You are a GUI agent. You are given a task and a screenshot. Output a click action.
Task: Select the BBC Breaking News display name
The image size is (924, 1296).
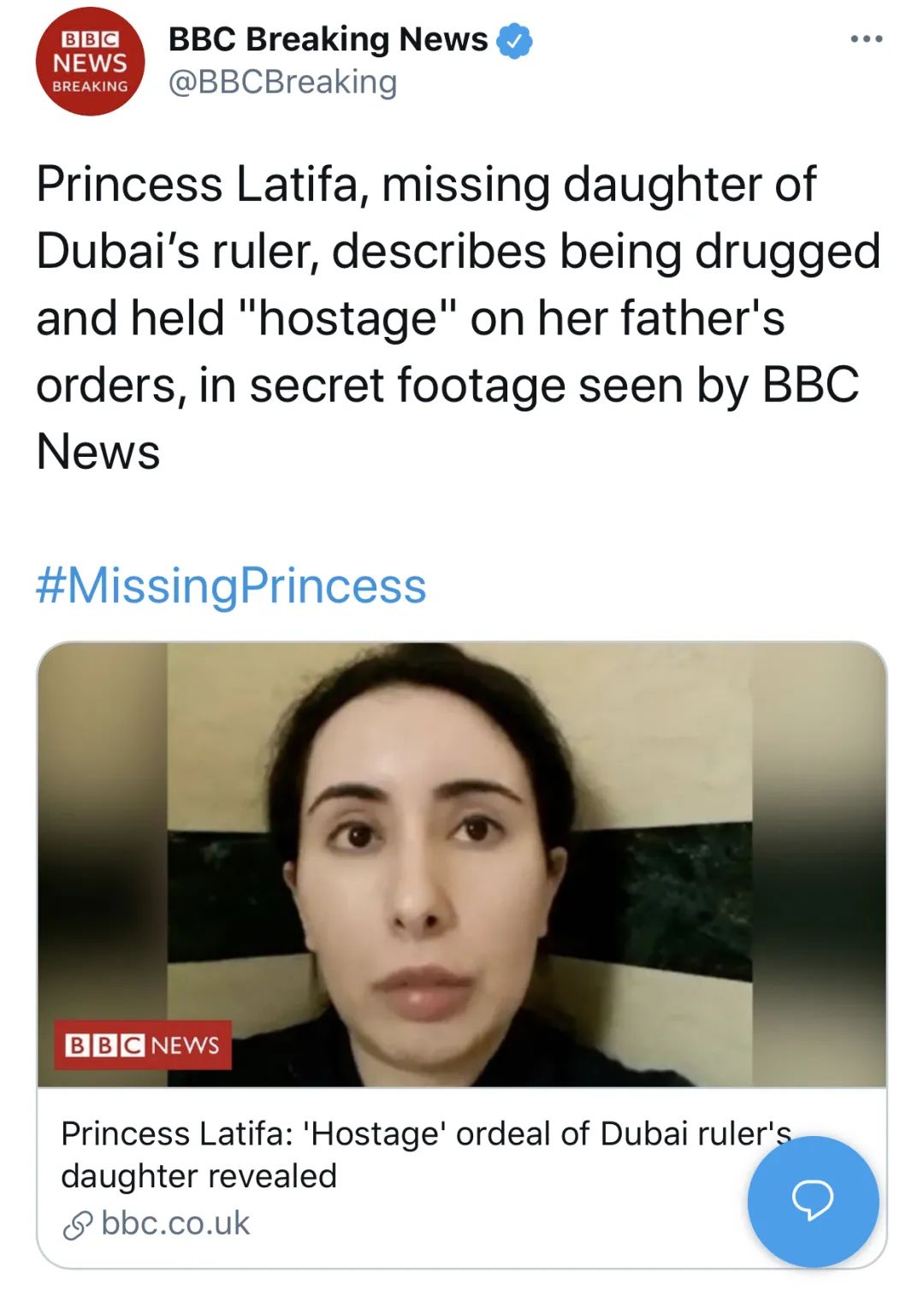point(328,39)
